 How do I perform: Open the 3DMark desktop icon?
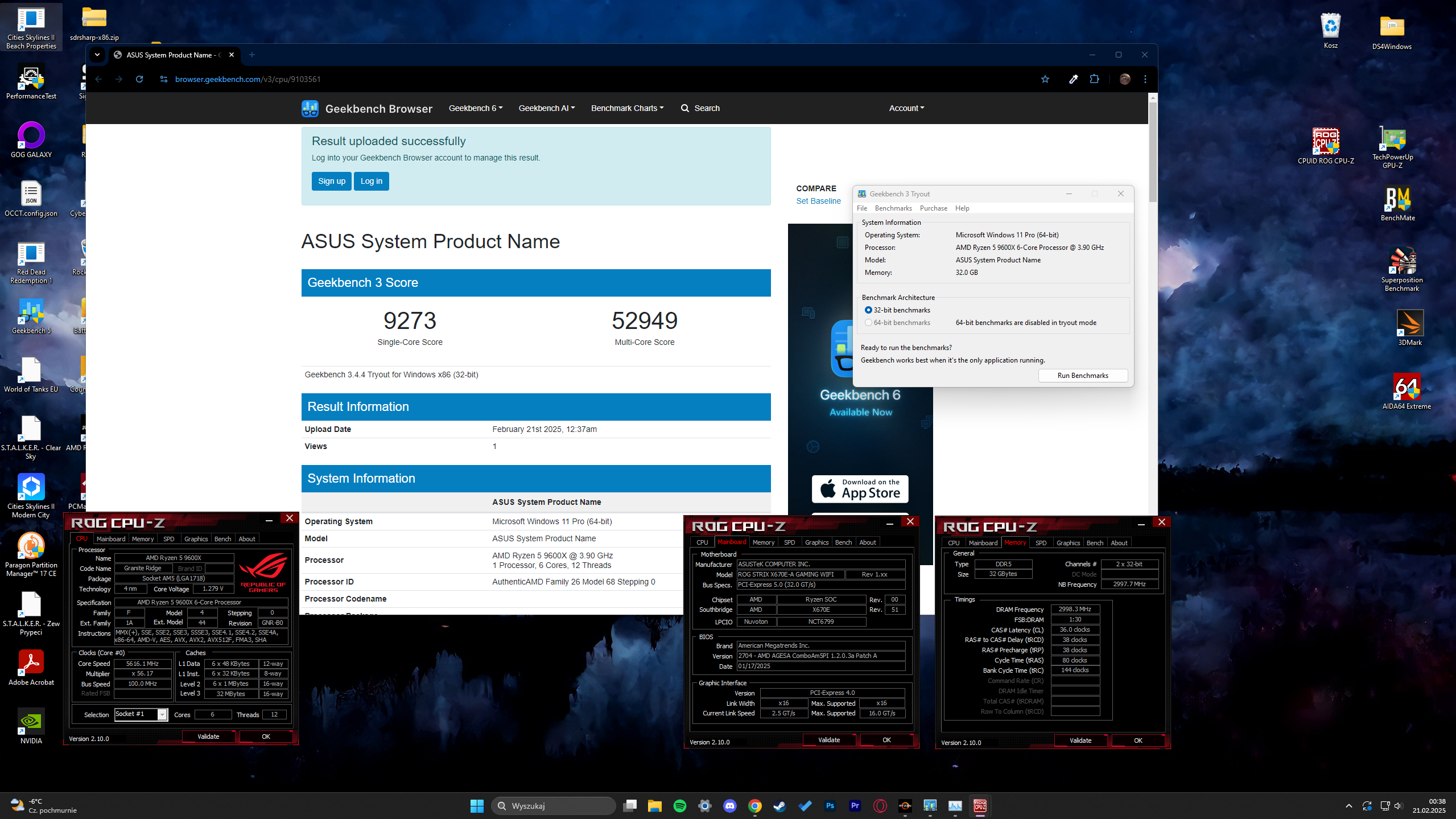[1409, 328]
